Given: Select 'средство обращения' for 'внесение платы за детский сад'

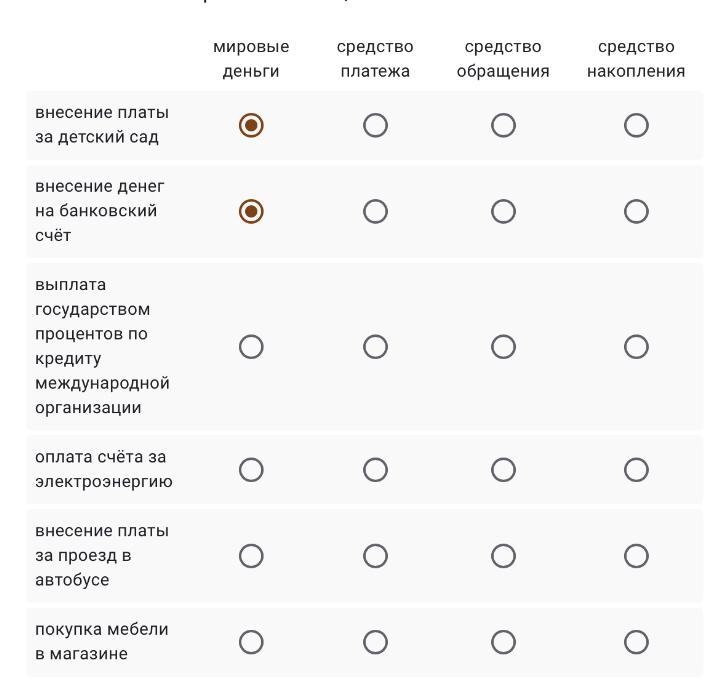Looking at the screenshot, I should (x=503, y=125).
